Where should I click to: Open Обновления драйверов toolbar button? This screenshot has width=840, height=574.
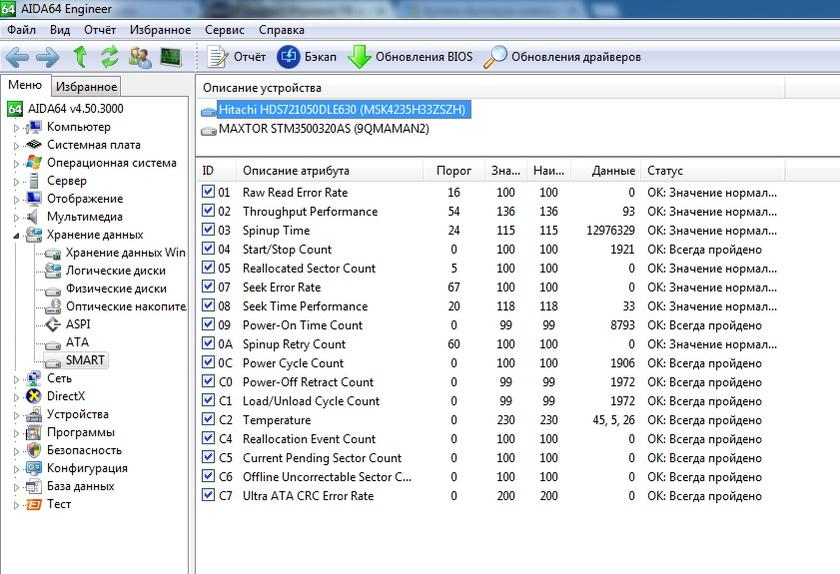(x=562, y=57)
